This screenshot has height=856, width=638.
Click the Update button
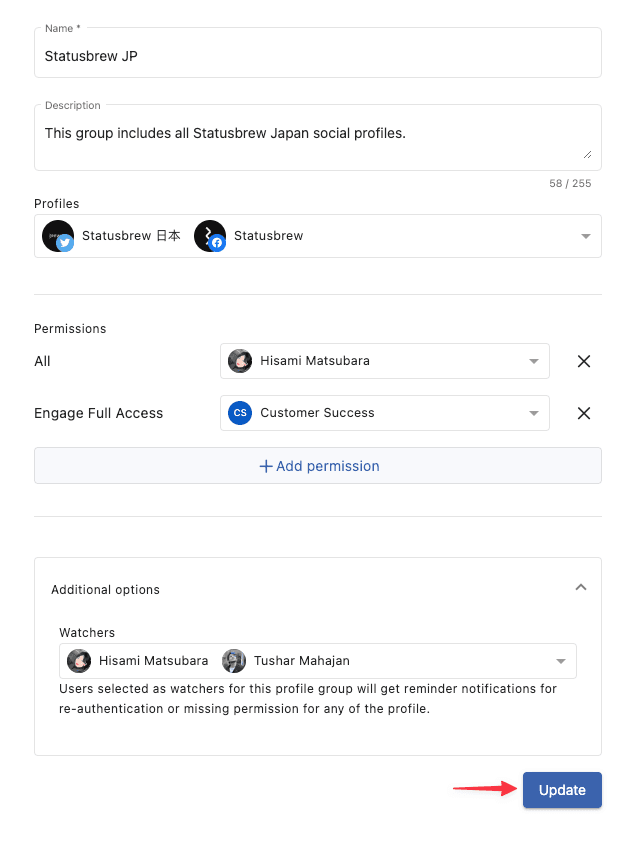562,789
